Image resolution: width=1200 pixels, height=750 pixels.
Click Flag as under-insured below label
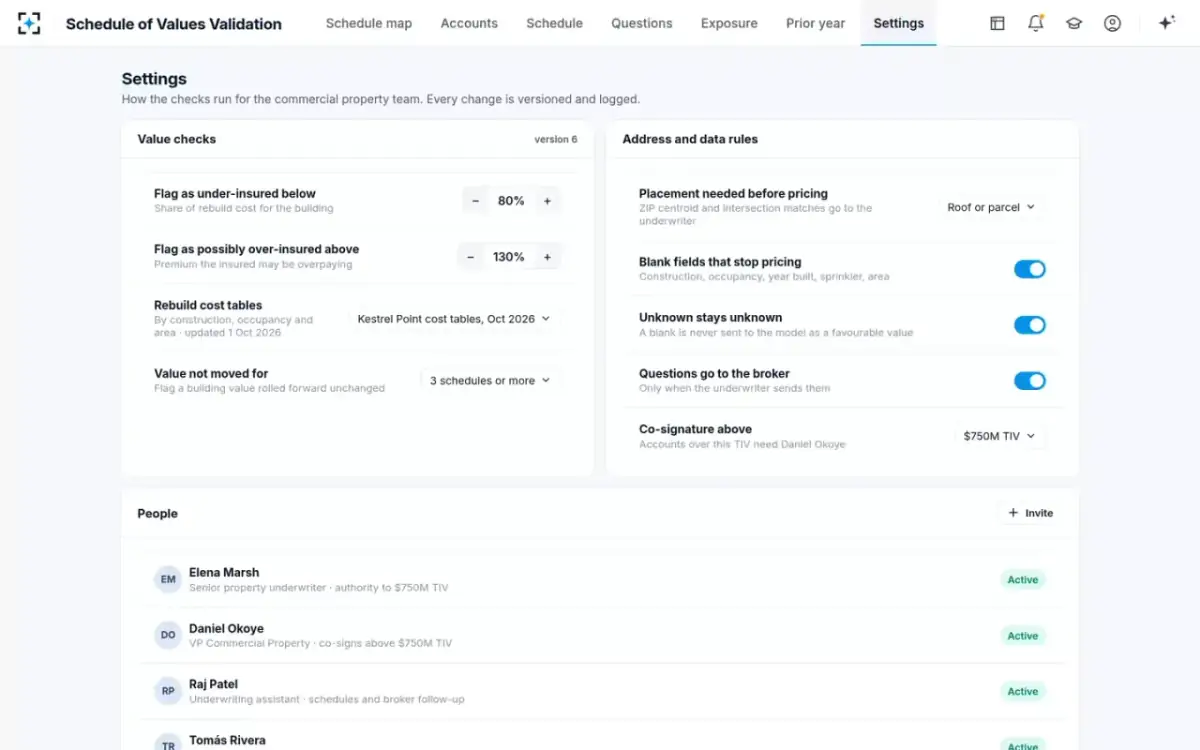tap(235, 194)
